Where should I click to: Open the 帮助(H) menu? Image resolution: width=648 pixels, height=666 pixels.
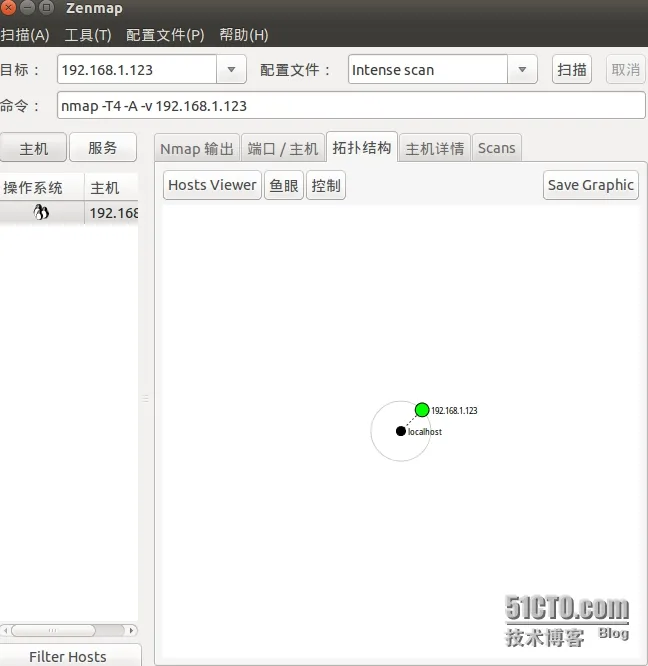click(x=244, y=35)
